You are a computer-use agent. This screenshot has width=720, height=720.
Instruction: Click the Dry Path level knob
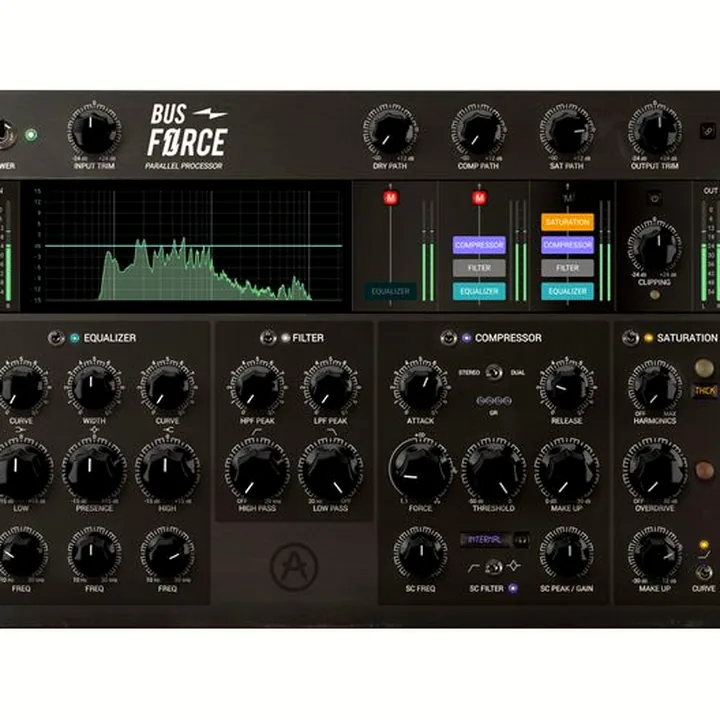[x=390, y=132]
